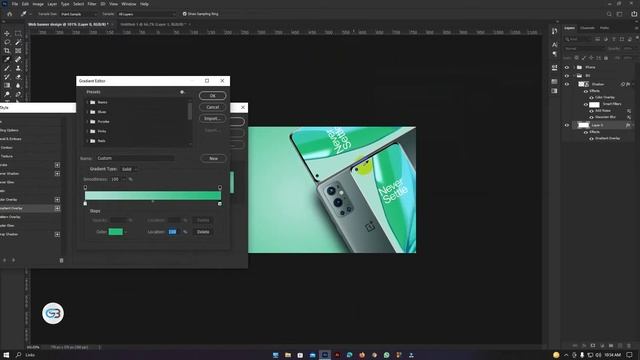Select the Eyedropper tool in toolbox
The image size is (640, 360).
tap(7, 59)
